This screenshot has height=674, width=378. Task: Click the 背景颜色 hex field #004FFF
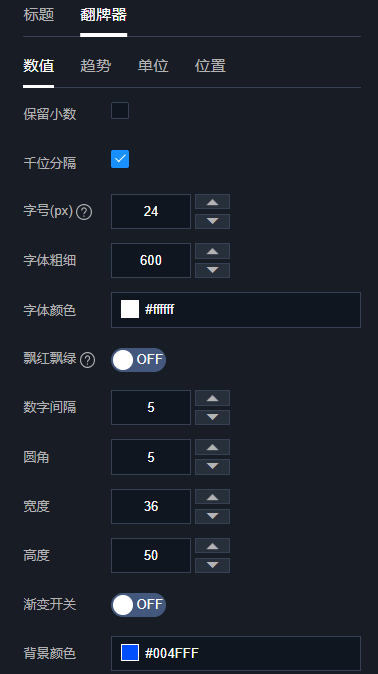click(236, 653)
